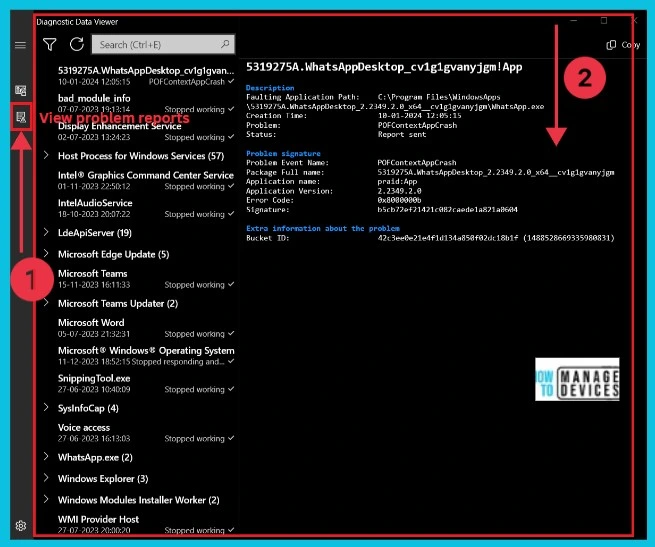Expand the WhatsApp.exe (2) group
The height and width of the screenshot is (547, 655).
[x=46, y=457]
